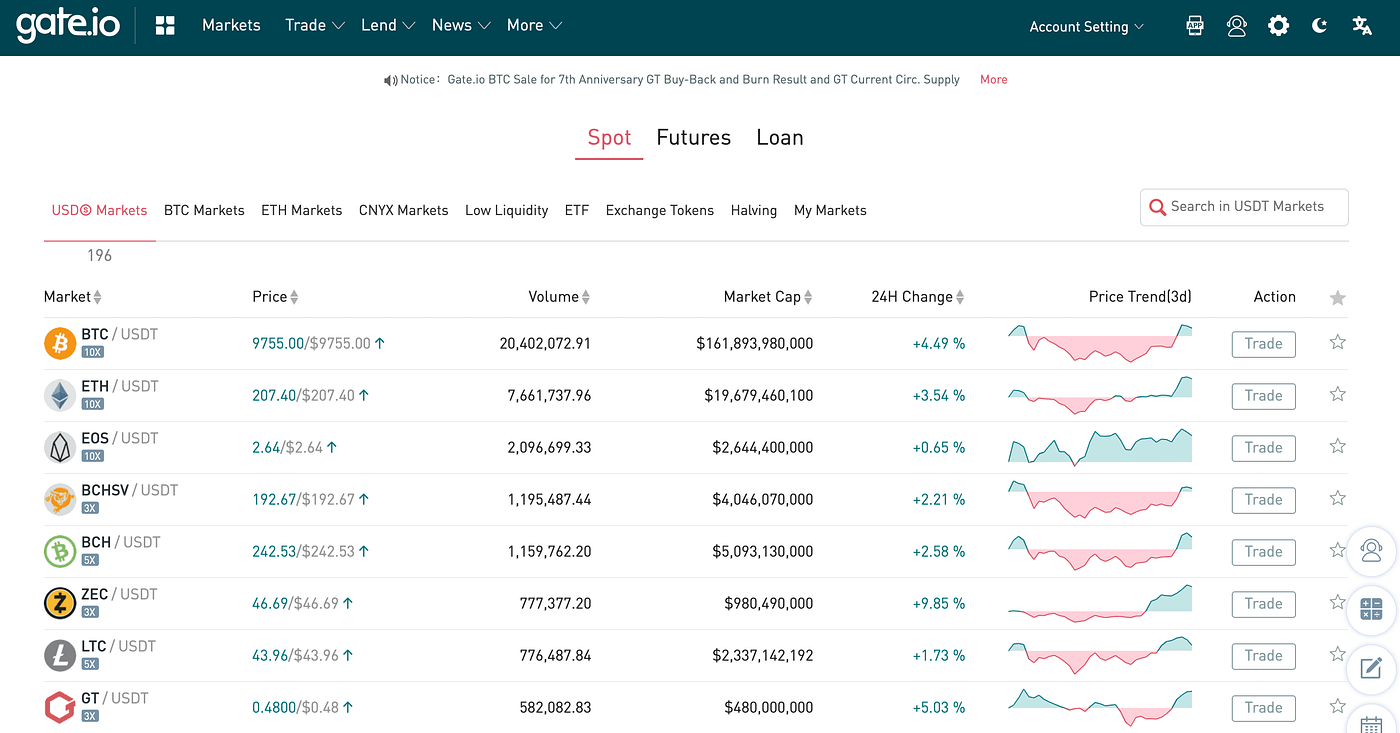
Task: Click the BCH coin icon
Action: [x=60, y=551]
